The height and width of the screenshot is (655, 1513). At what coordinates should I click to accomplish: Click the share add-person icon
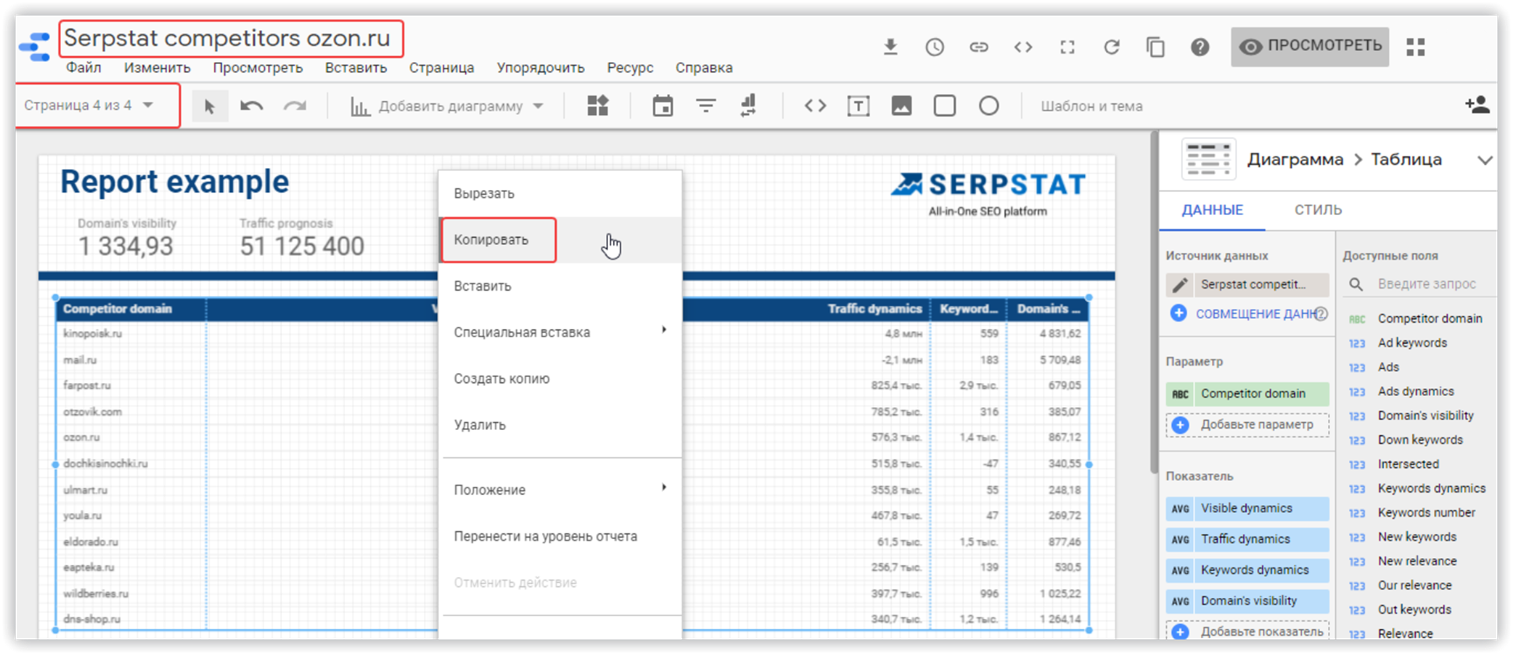(1477, 105)
